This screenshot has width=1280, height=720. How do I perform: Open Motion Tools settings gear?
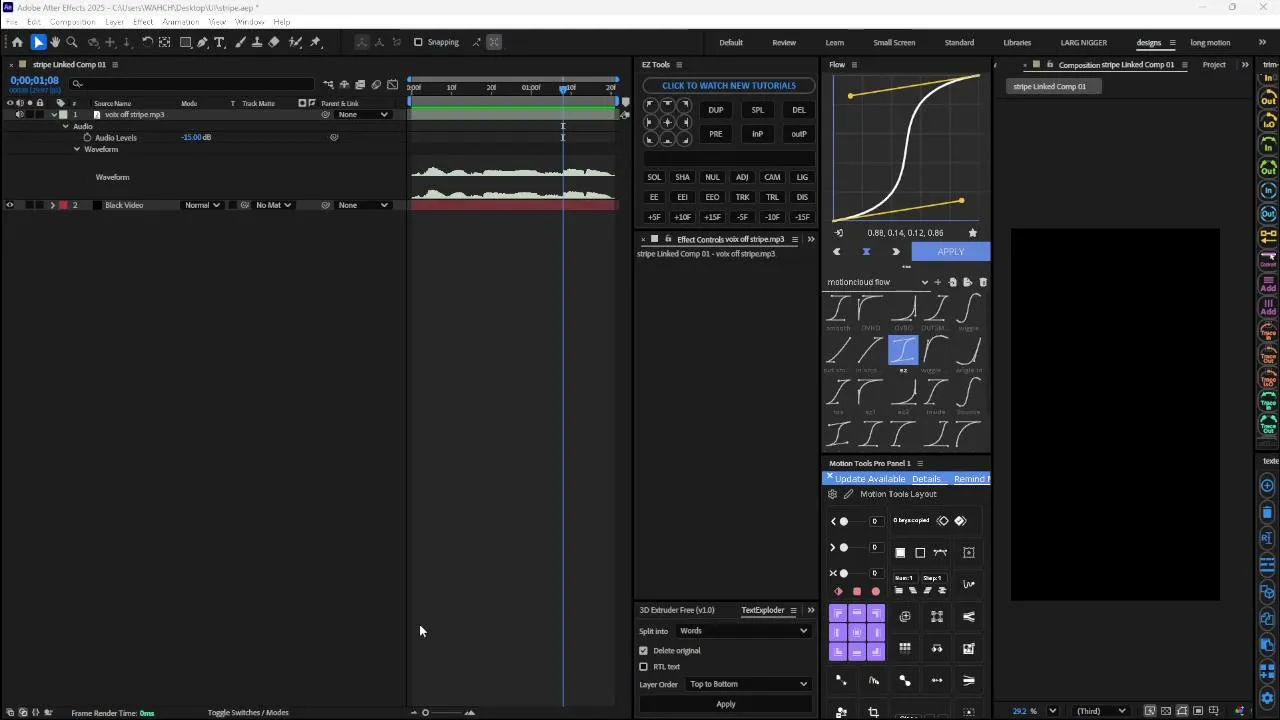pyautogui.click(x=832, y=494)
